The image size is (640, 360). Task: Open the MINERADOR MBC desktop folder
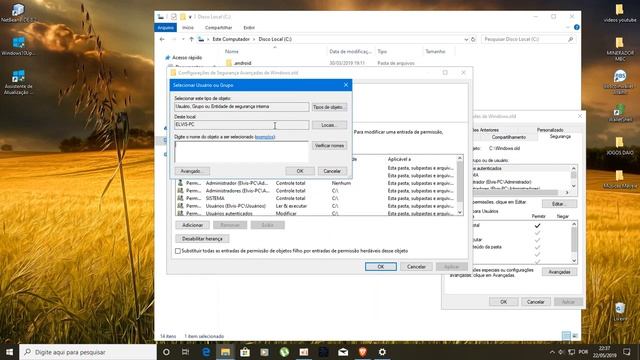pos(620,48)
